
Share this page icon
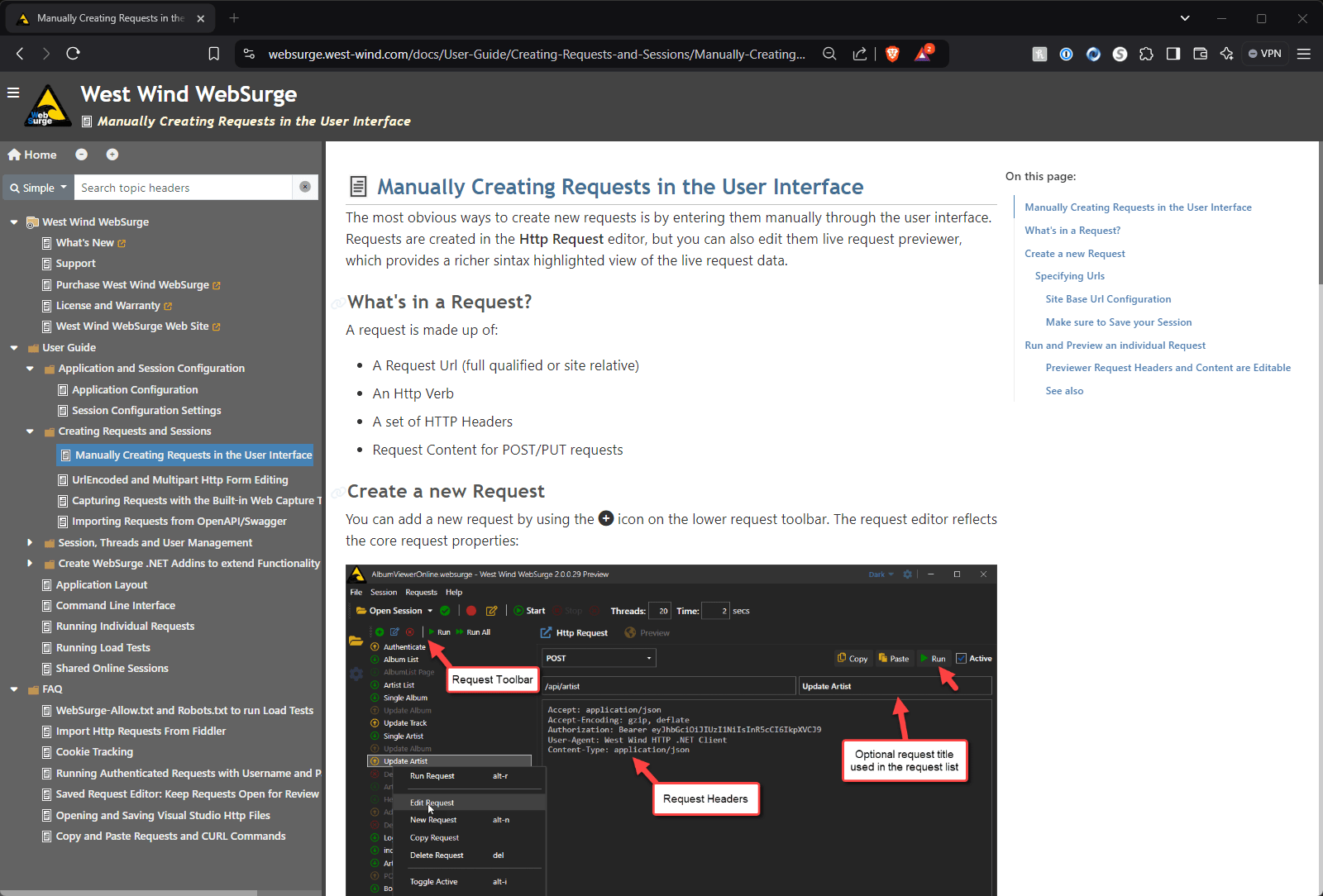pos(860,54)
